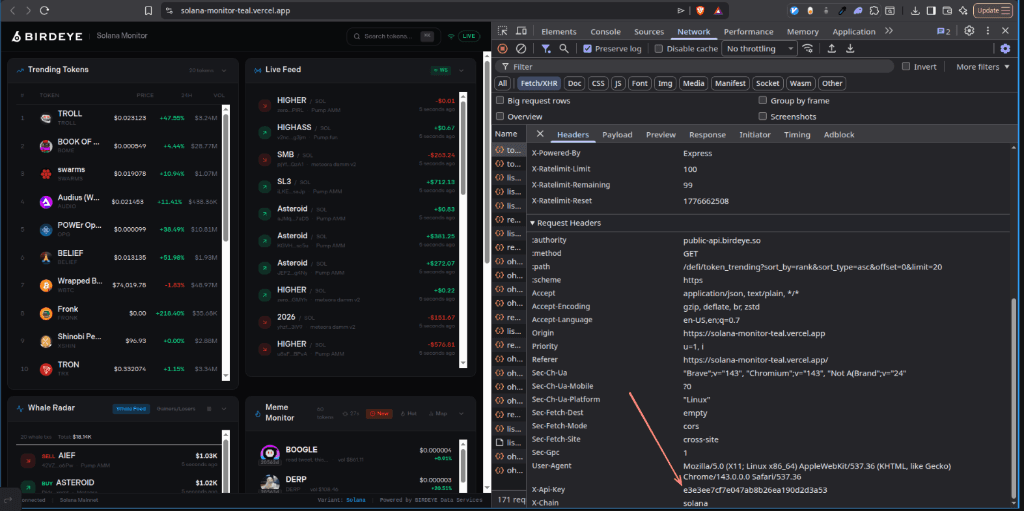This screenshot has width=1024, height=511.
Task: Enable the Screenshots checkbox
Action: coord(763,116)
